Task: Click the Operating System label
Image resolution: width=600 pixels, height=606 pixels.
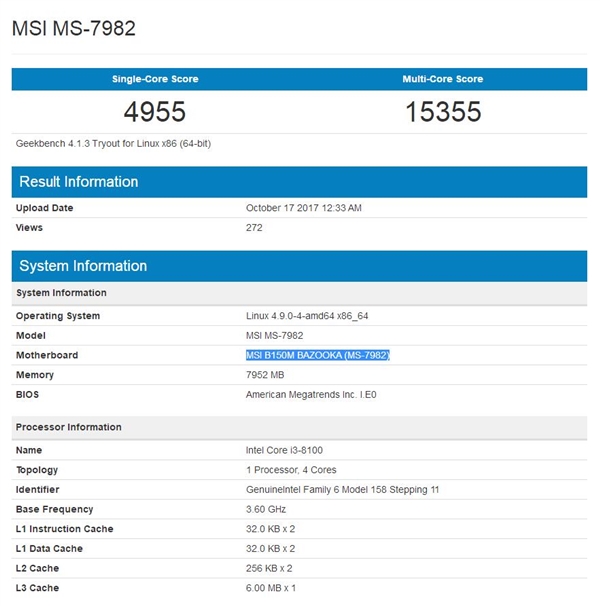Action: (58, 316)
